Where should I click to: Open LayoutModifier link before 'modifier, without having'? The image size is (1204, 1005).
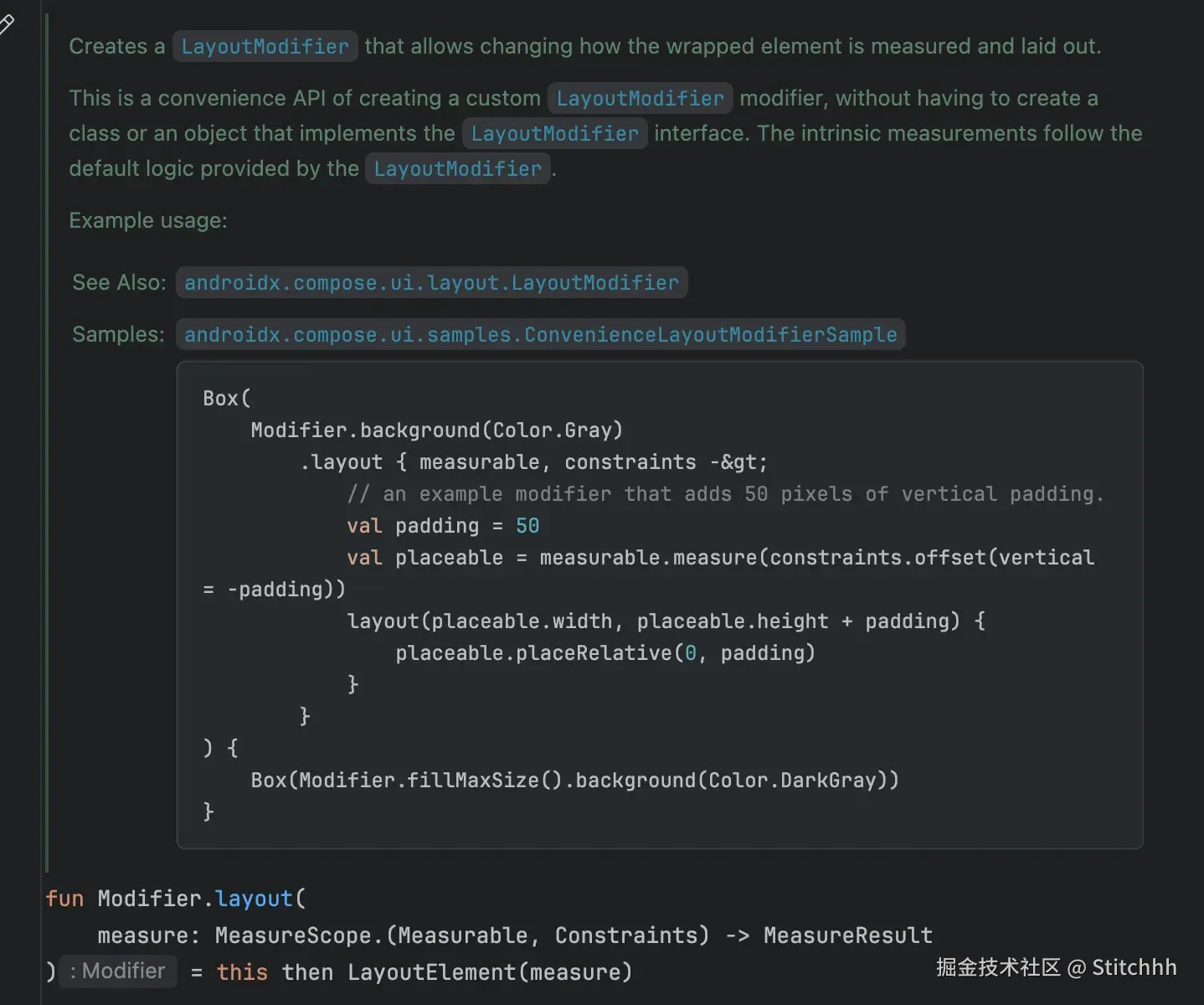click(x=640, y=99)
